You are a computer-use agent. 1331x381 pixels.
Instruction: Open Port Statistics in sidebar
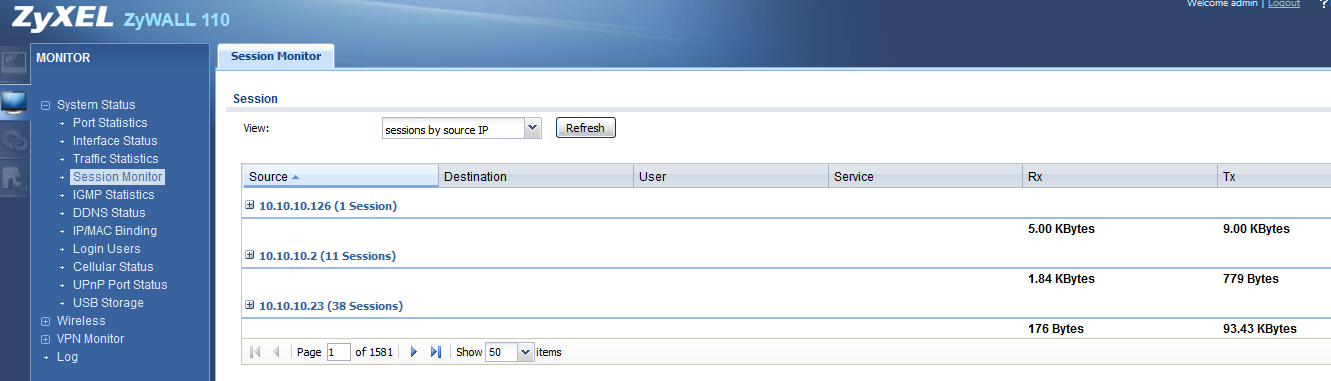coord(110,123)
